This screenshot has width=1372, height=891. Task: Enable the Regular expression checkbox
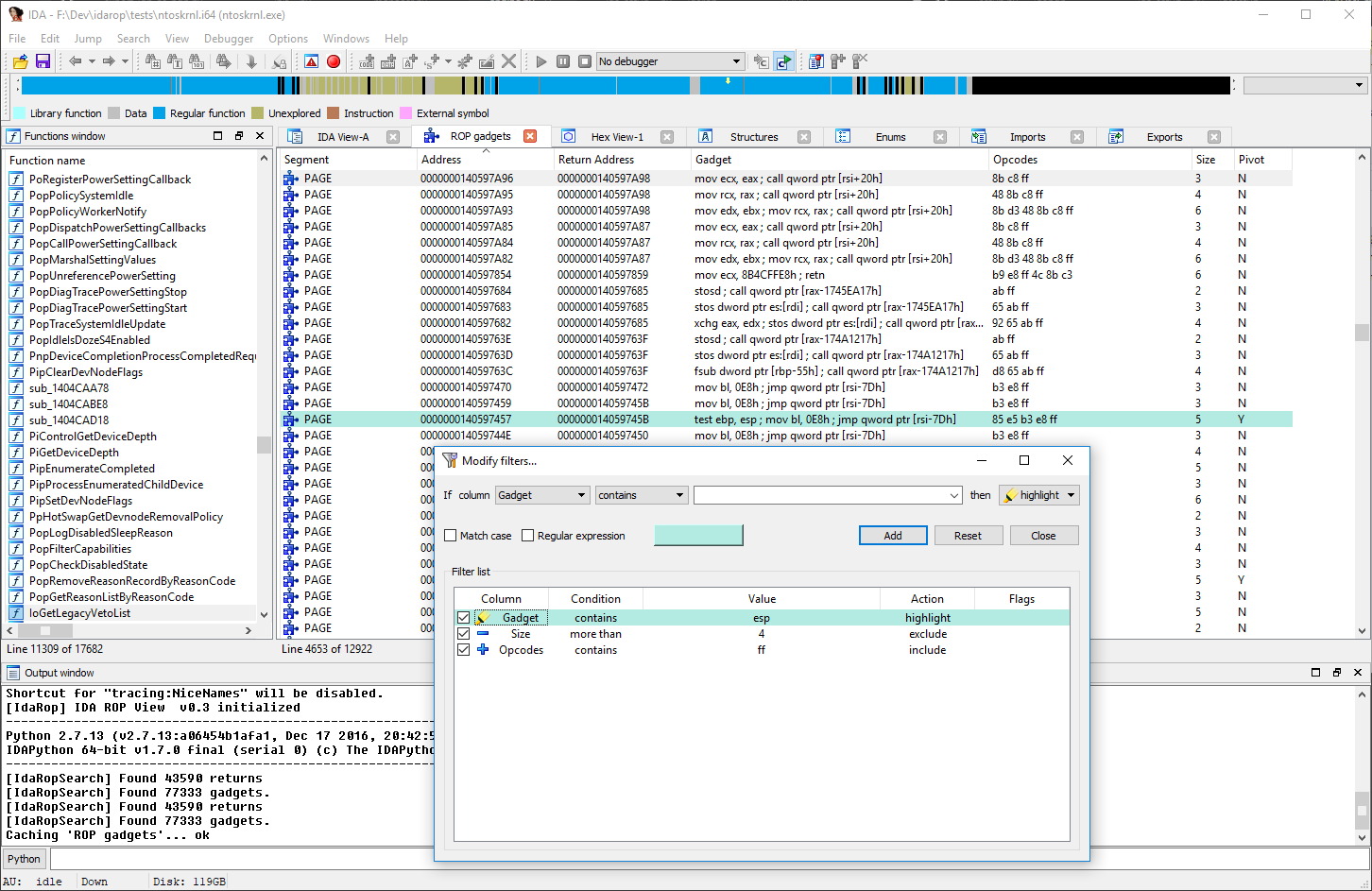coord(528,536)
